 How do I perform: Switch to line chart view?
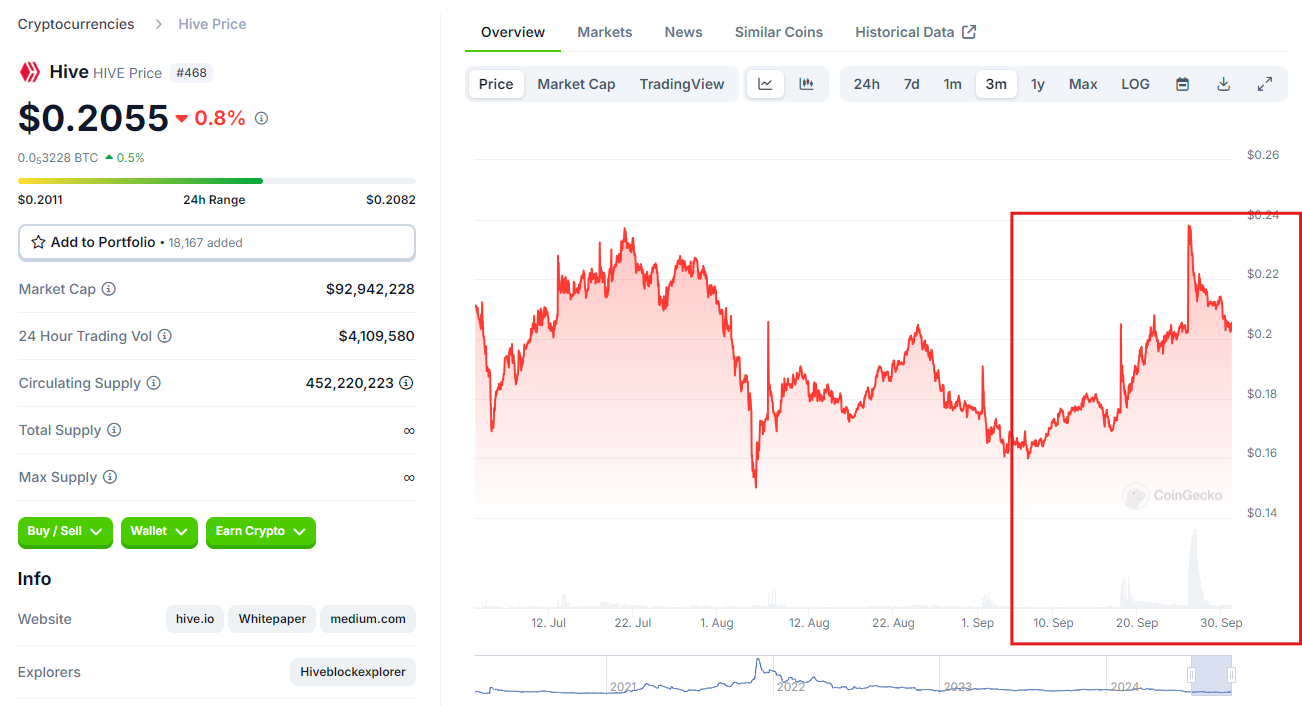click(765, 84)
